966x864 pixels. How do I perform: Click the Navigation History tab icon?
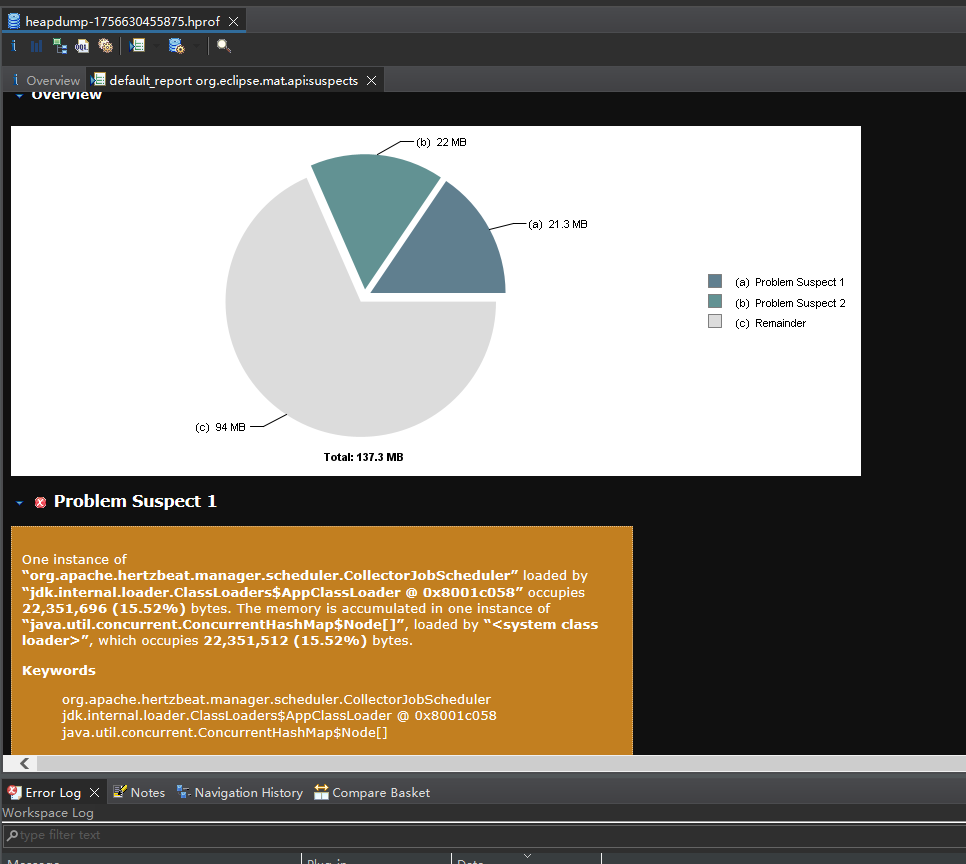click(x=184, y=792)
